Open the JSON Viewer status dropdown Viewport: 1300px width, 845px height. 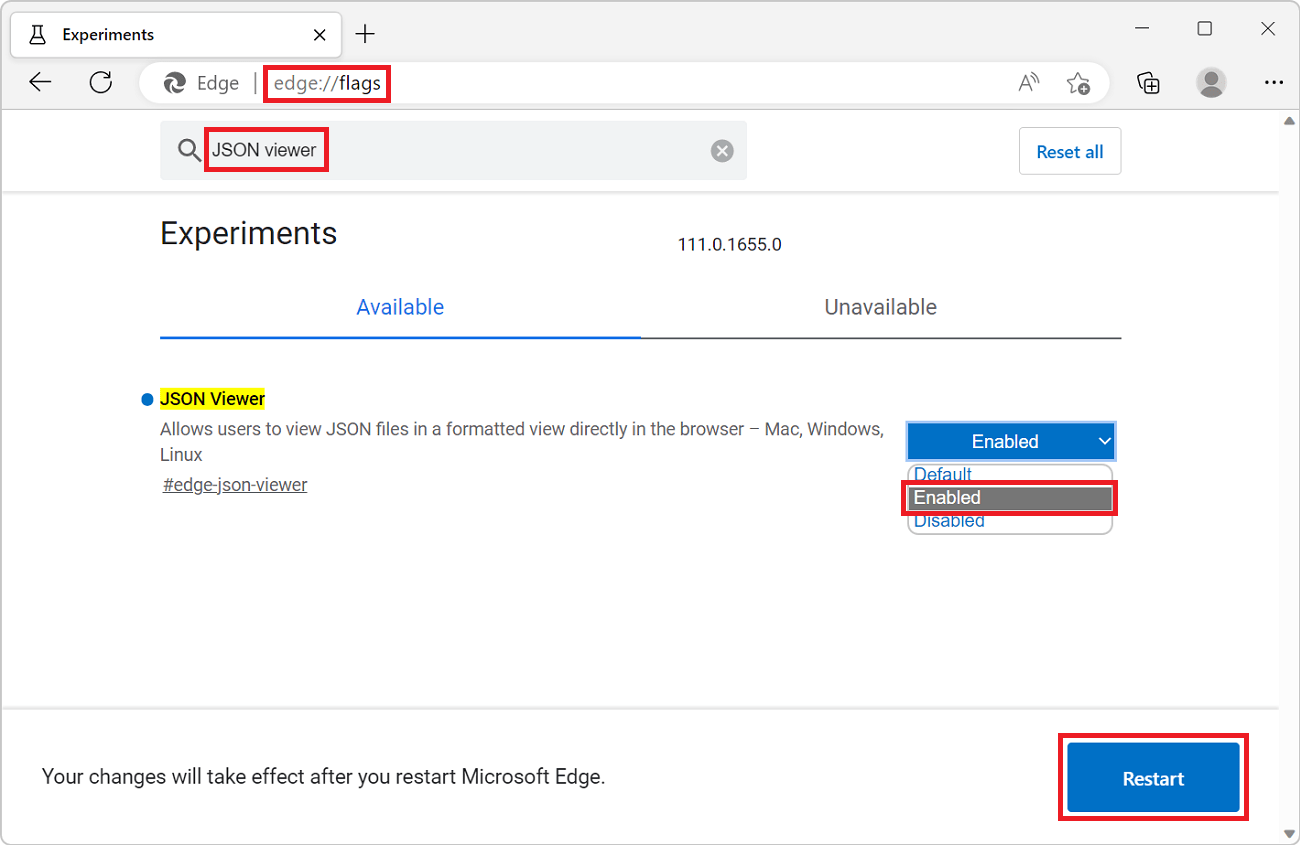pyautogui.click(x=1010, y=441)
